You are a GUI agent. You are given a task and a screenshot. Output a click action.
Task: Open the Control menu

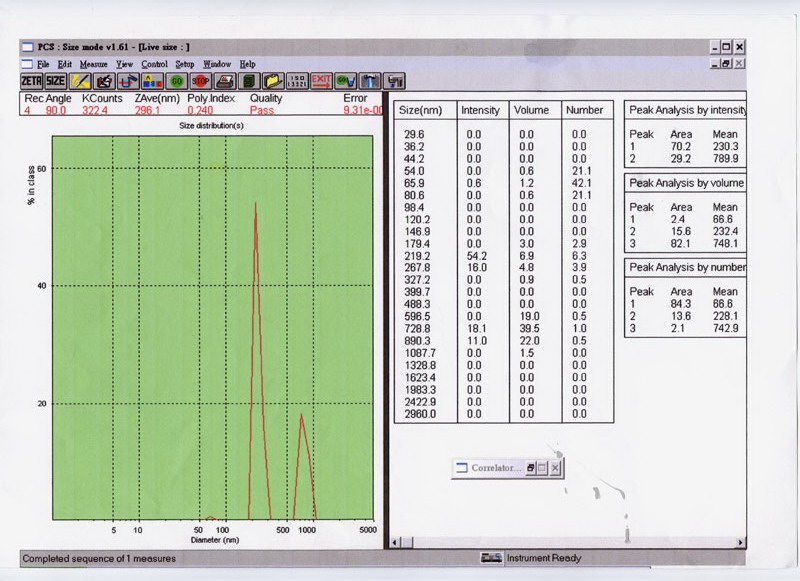point(154,64)
